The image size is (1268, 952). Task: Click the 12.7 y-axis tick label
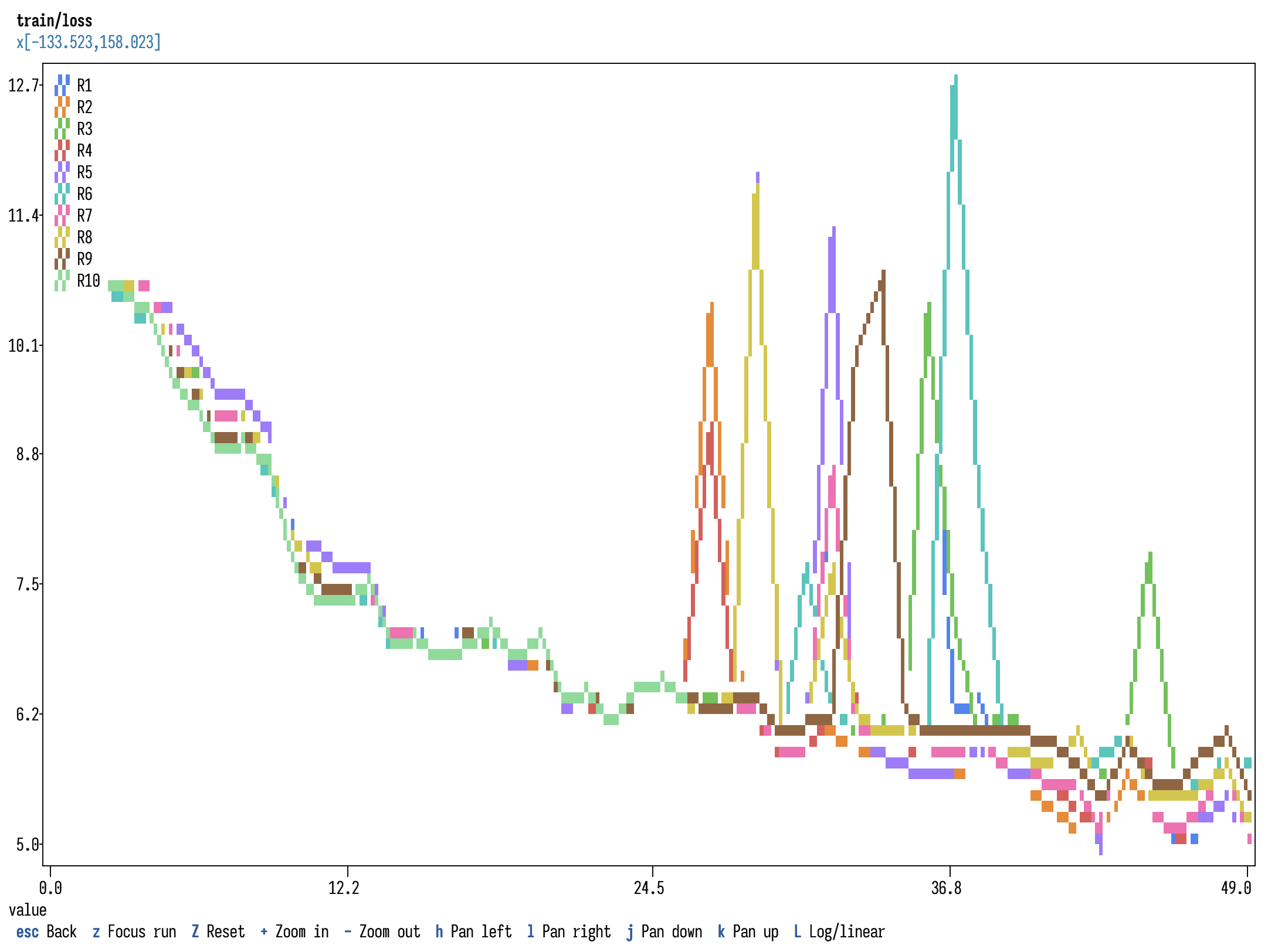[x=24, y=86]
